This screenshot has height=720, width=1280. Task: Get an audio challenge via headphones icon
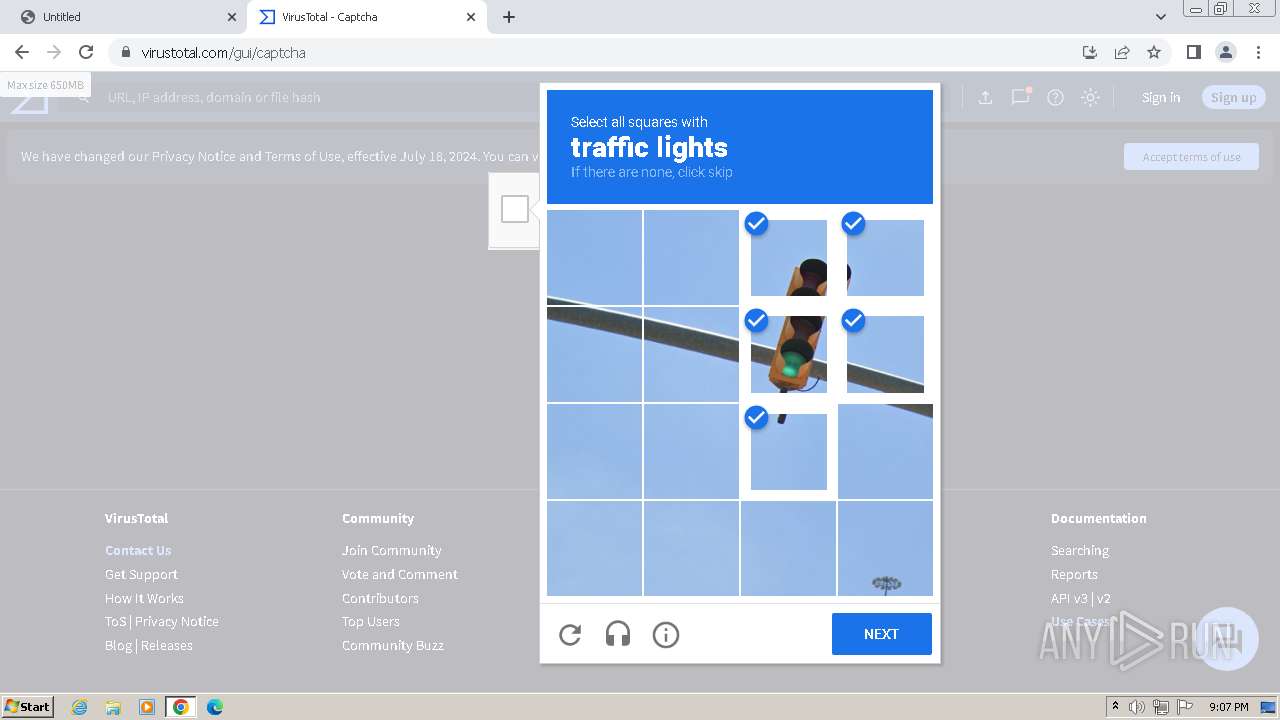tap(618, 634)
